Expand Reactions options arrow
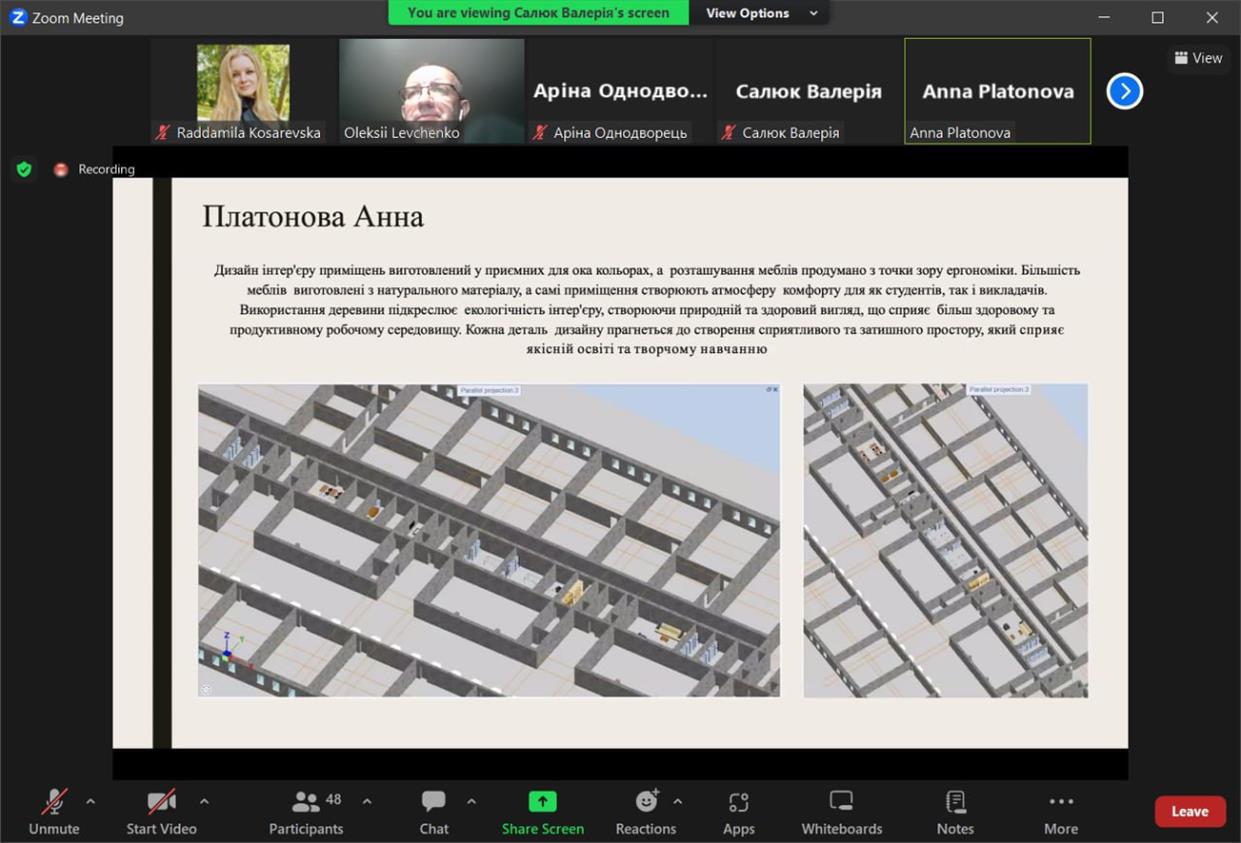This screenshot has width=1241, height=843. tap(678, 801)
